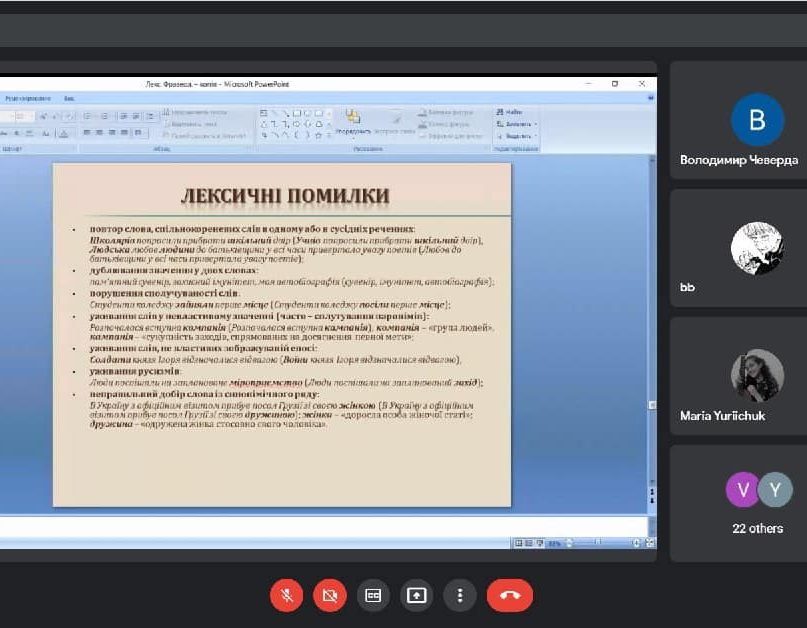Open the second ribbon tab after Review

coord(69,99)
